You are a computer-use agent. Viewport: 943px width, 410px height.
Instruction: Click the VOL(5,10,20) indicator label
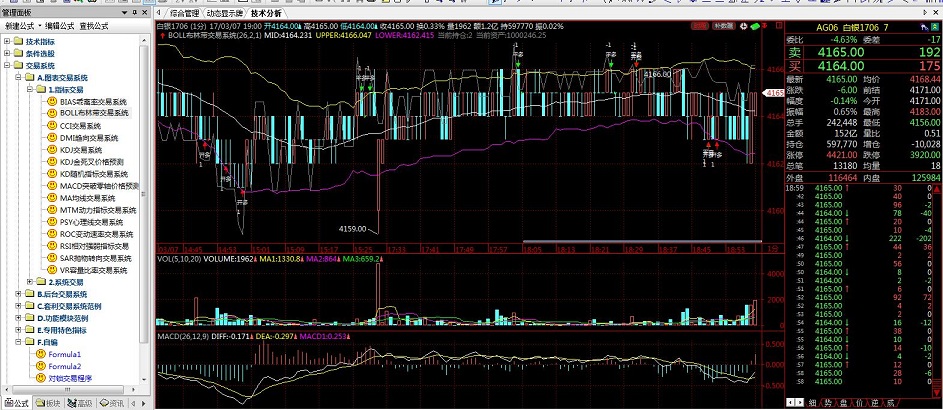coord(179,259)
